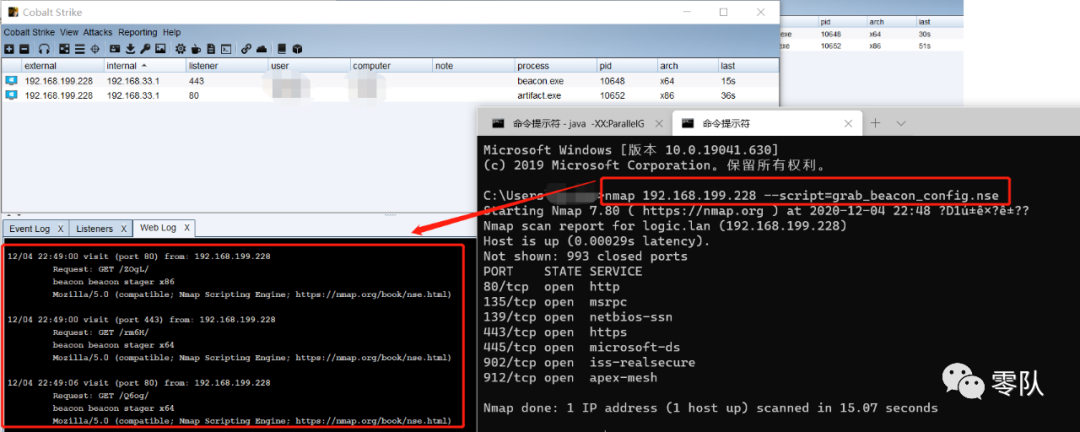Open the Help menu
Screen dimensions: 1080x432
[172, 32]
